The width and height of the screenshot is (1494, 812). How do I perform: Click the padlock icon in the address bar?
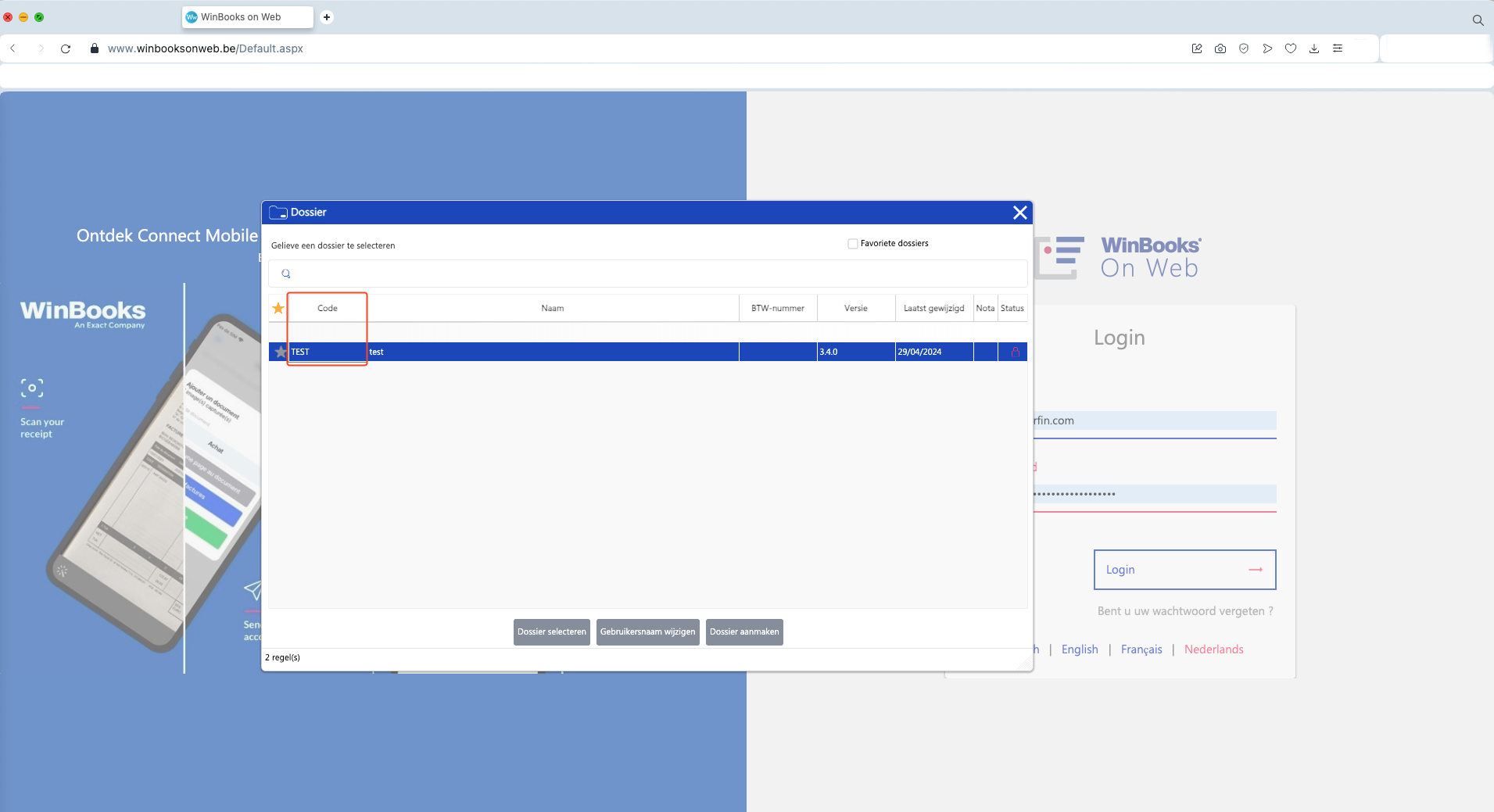click(95, 48)
